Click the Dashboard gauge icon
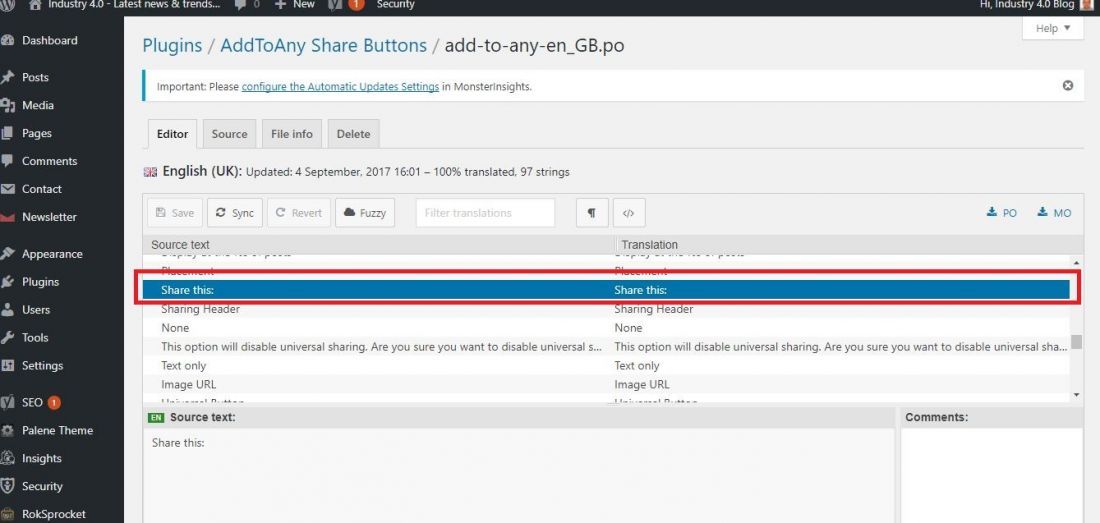1100x523 pixels. [8, 41]
